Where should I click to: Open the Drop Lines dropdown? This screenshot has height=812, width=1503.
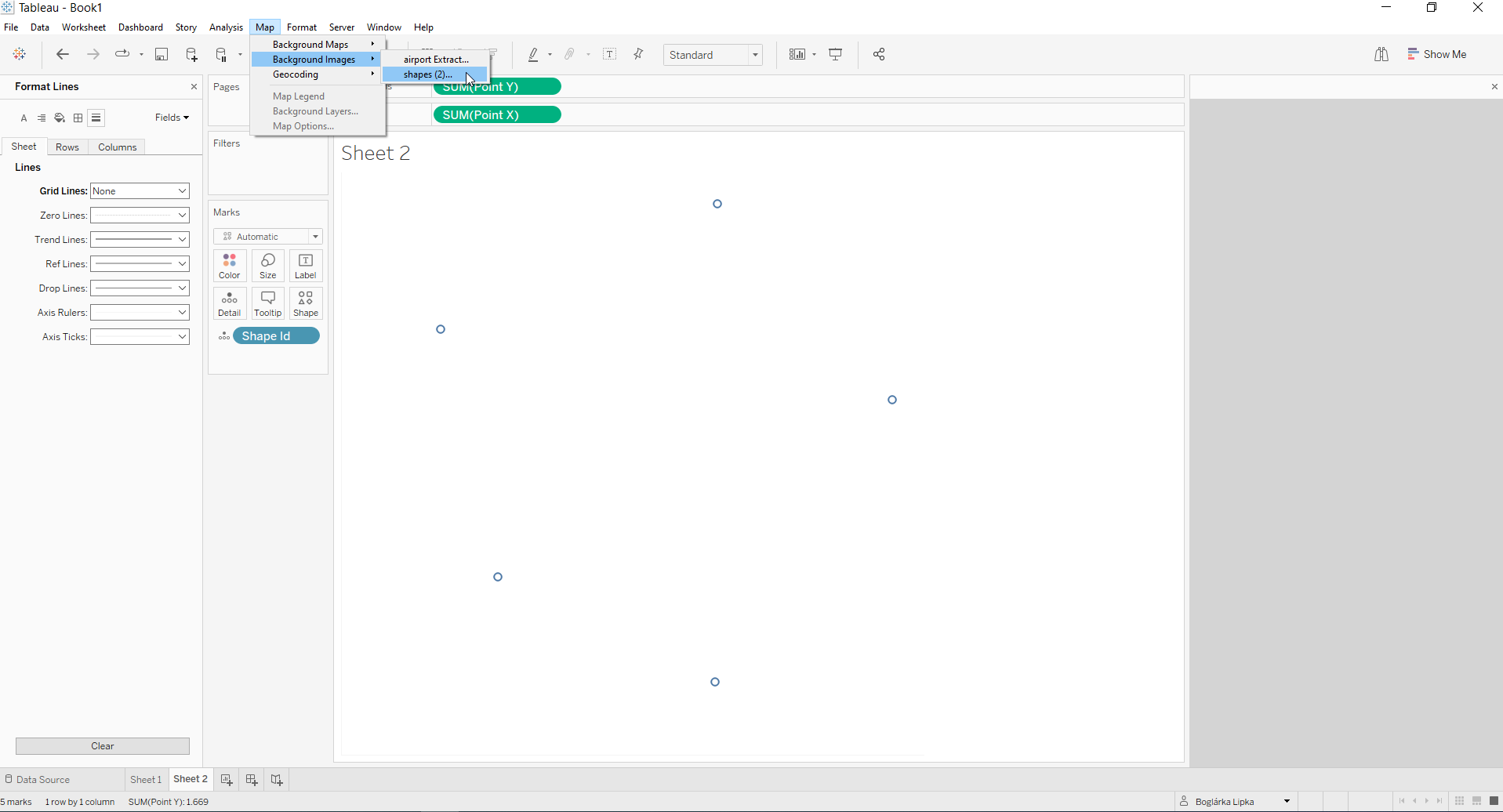(x=140, y=288)
